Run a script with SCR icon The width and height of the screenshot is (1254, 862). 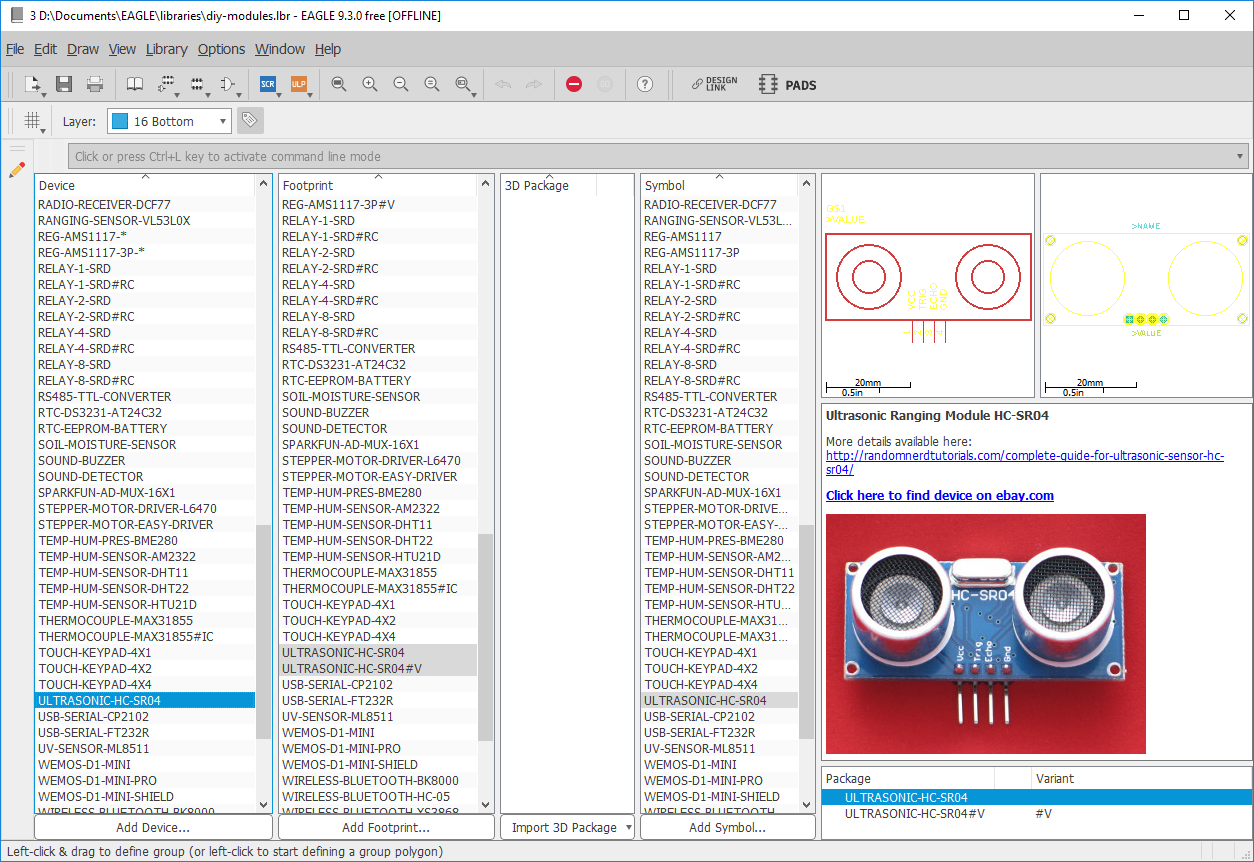[x=268, y=85]
